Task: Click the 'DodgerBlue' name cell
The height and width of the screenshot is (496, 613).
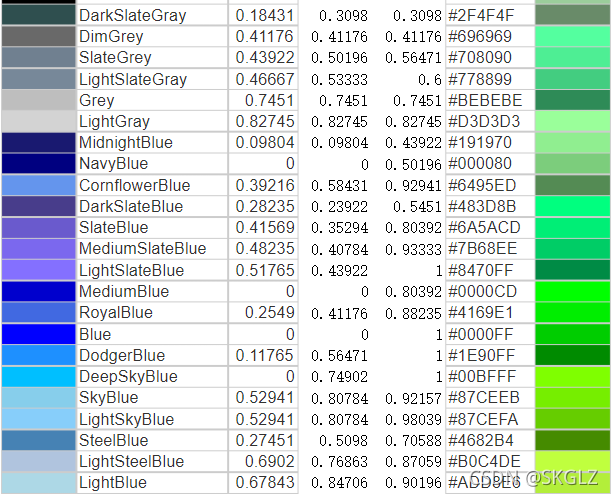Action: tap(152, 355)
